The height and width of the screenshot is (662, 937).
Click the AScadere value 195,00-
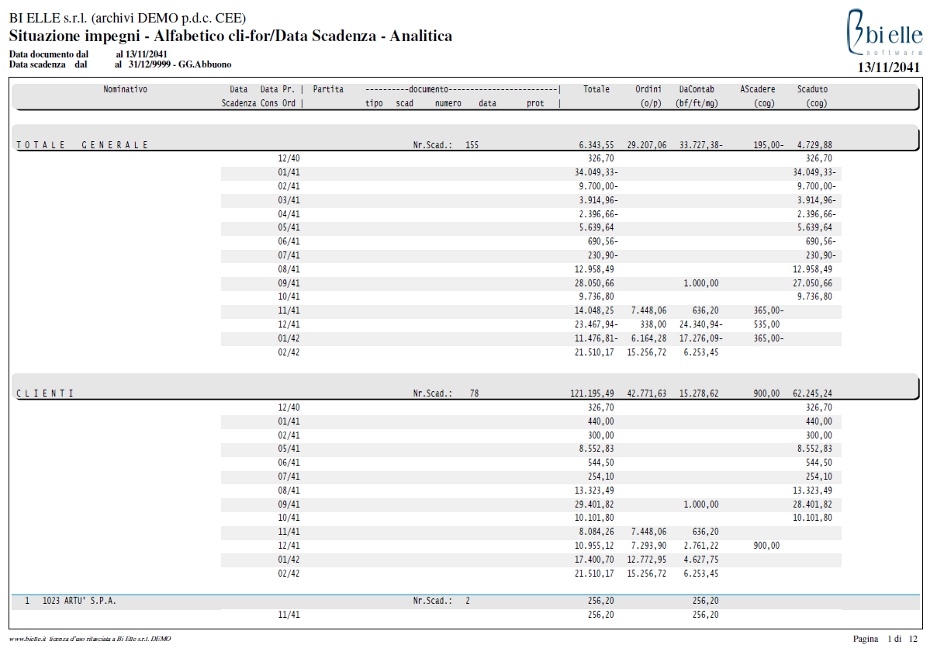coord(768,145)
